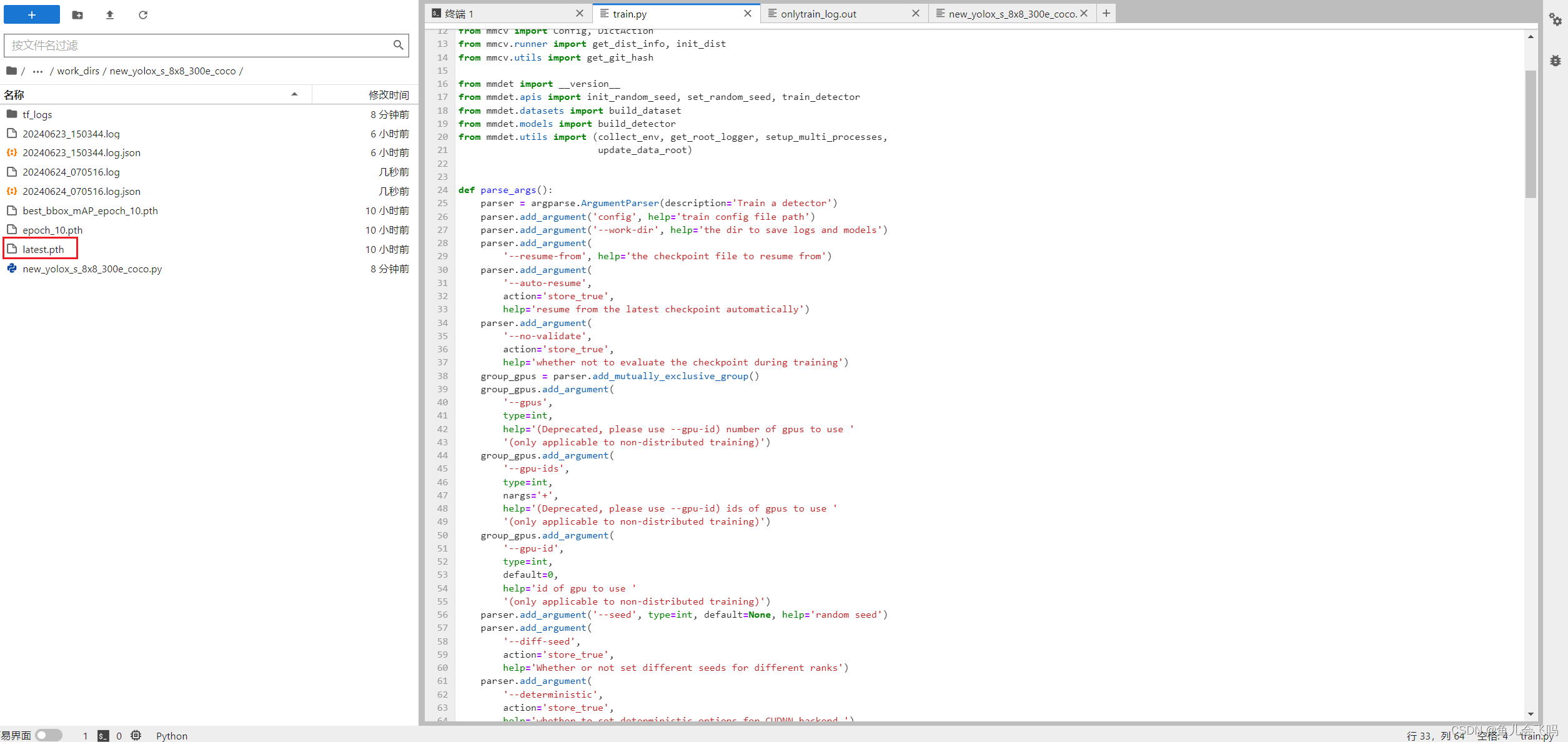
Task: Open a new tab with plus button
Action: pyautogui.click(x=1106, y=13)
